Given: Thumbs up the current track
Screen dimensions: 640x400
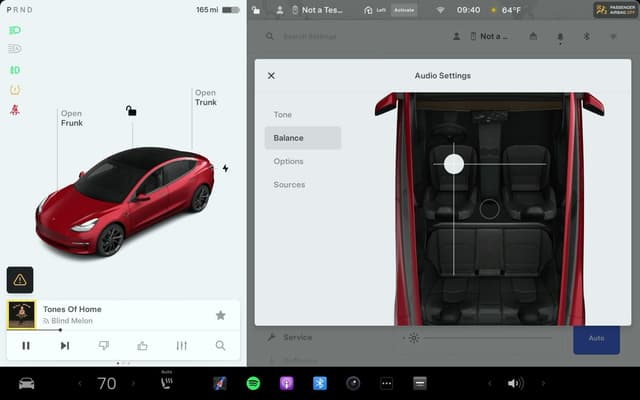Looking at the screenshot, I should click(142, 346).
